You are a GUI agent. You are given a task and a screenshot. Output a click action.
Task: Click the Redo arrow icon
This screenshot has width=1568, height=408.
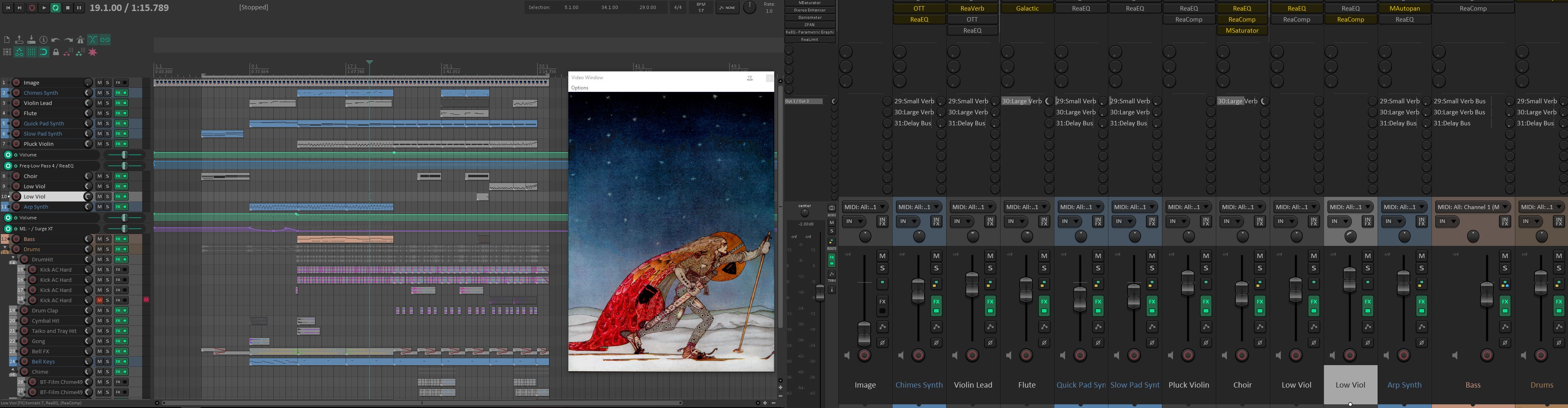click(x=68, y=40)
